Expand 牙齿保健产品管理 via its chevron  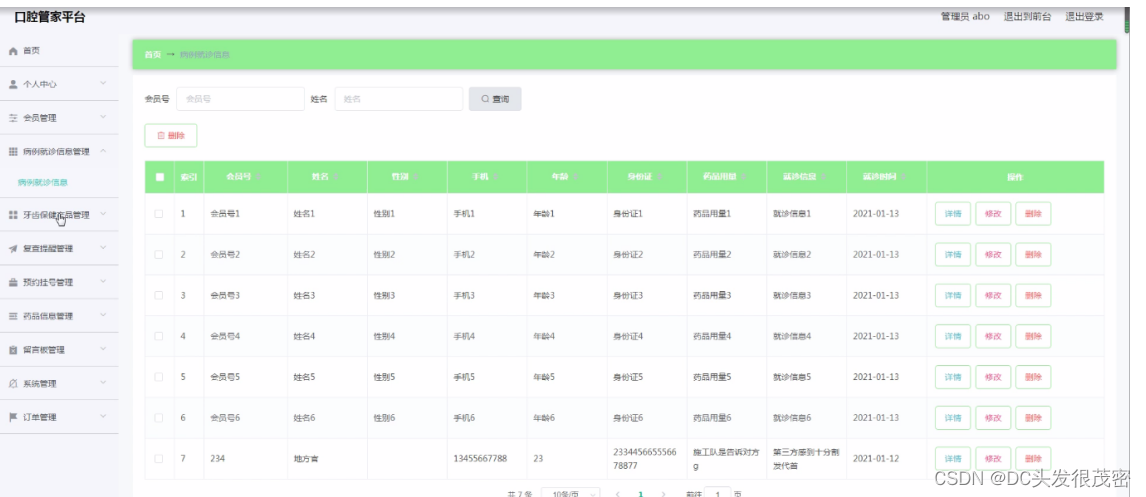103,215
